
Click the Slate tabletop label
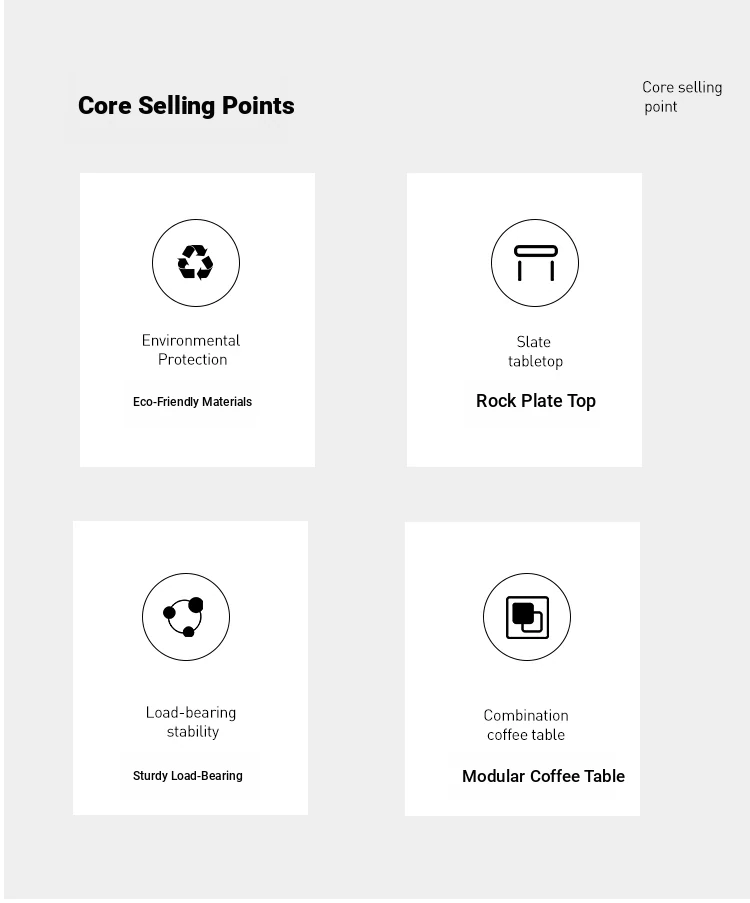pos(535,351)
